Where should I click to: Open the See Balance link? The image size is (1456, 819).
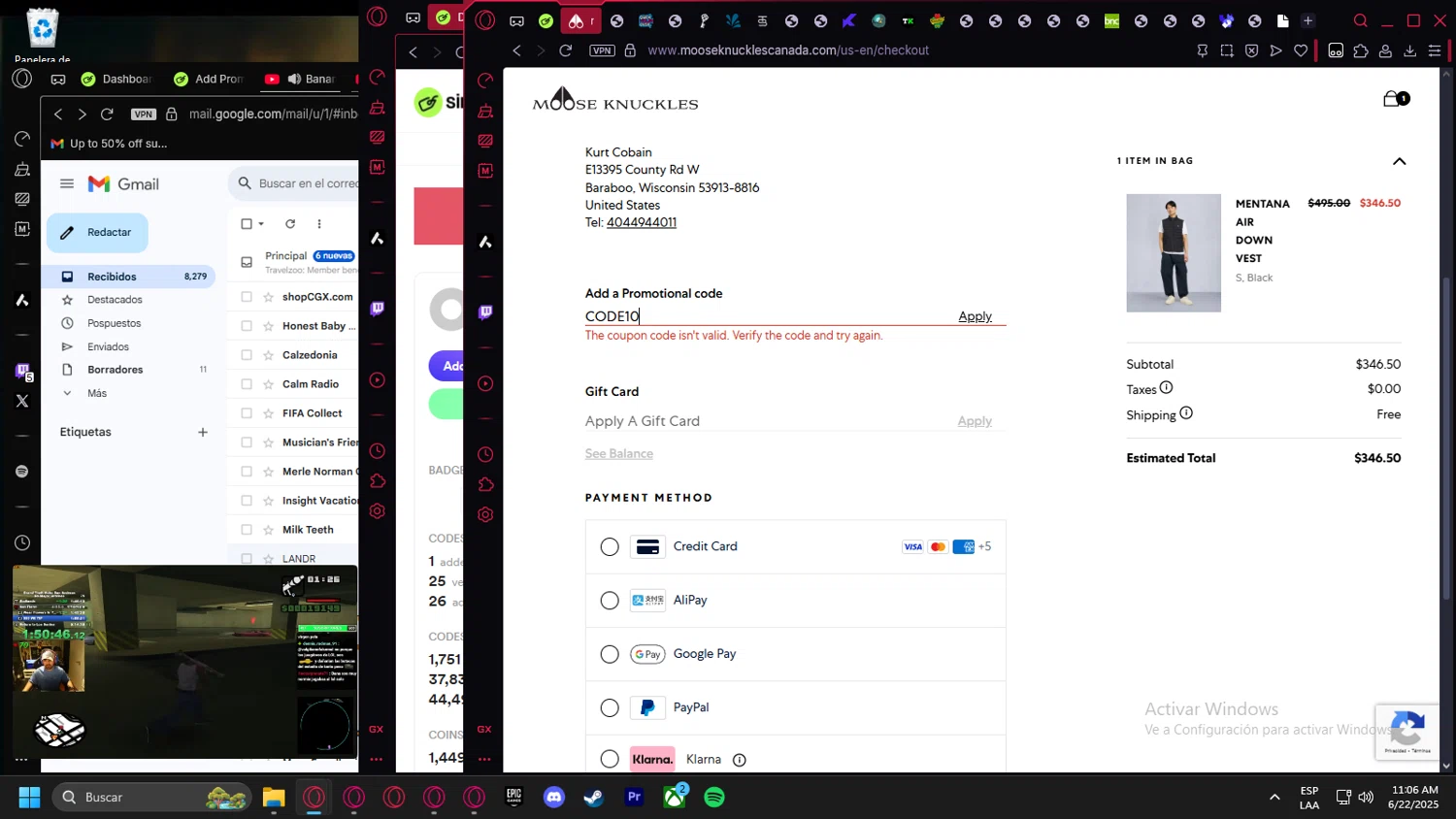pyautogui.click(x=619, y=453)
